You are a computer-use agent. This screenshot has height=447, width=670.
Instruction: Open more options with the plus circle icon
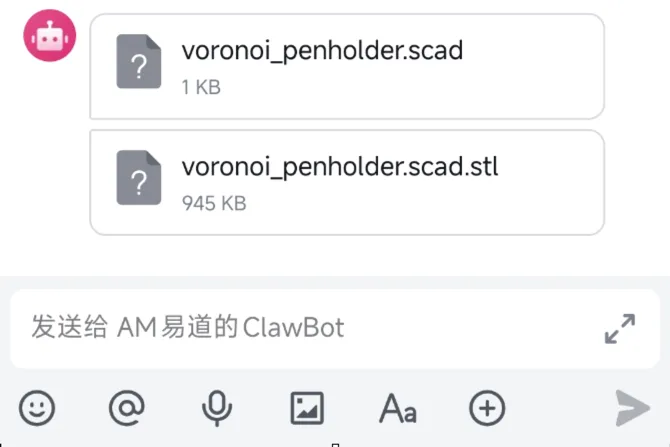pyautogui.click(x=487, y=408)
